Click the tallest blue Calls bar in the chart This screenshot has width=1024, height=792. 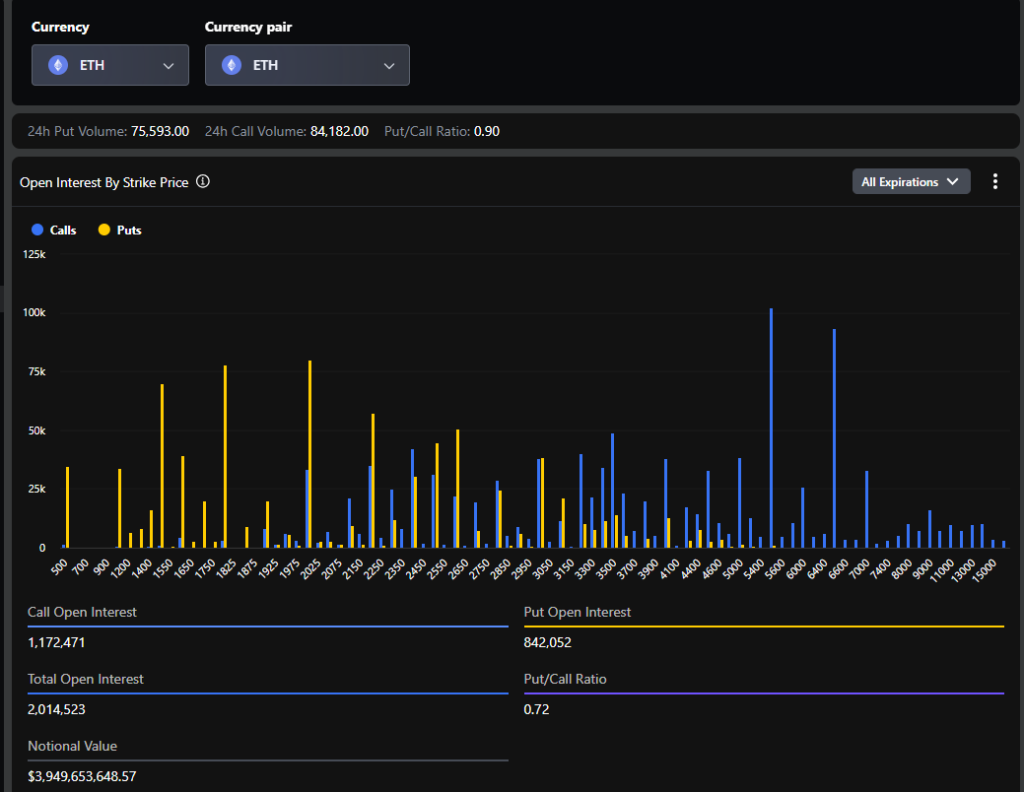771,430
